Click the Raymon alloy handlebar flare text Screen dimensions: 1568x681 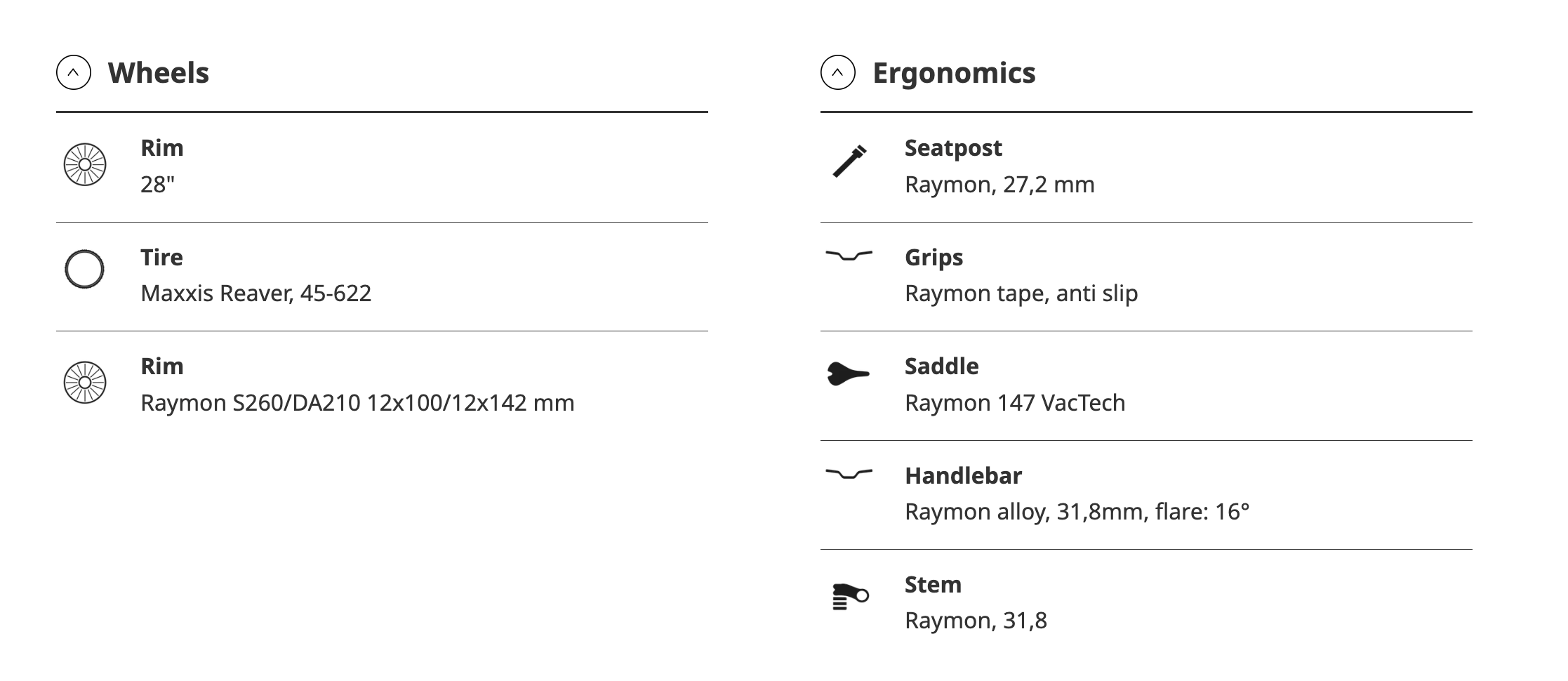point(1077,512)
